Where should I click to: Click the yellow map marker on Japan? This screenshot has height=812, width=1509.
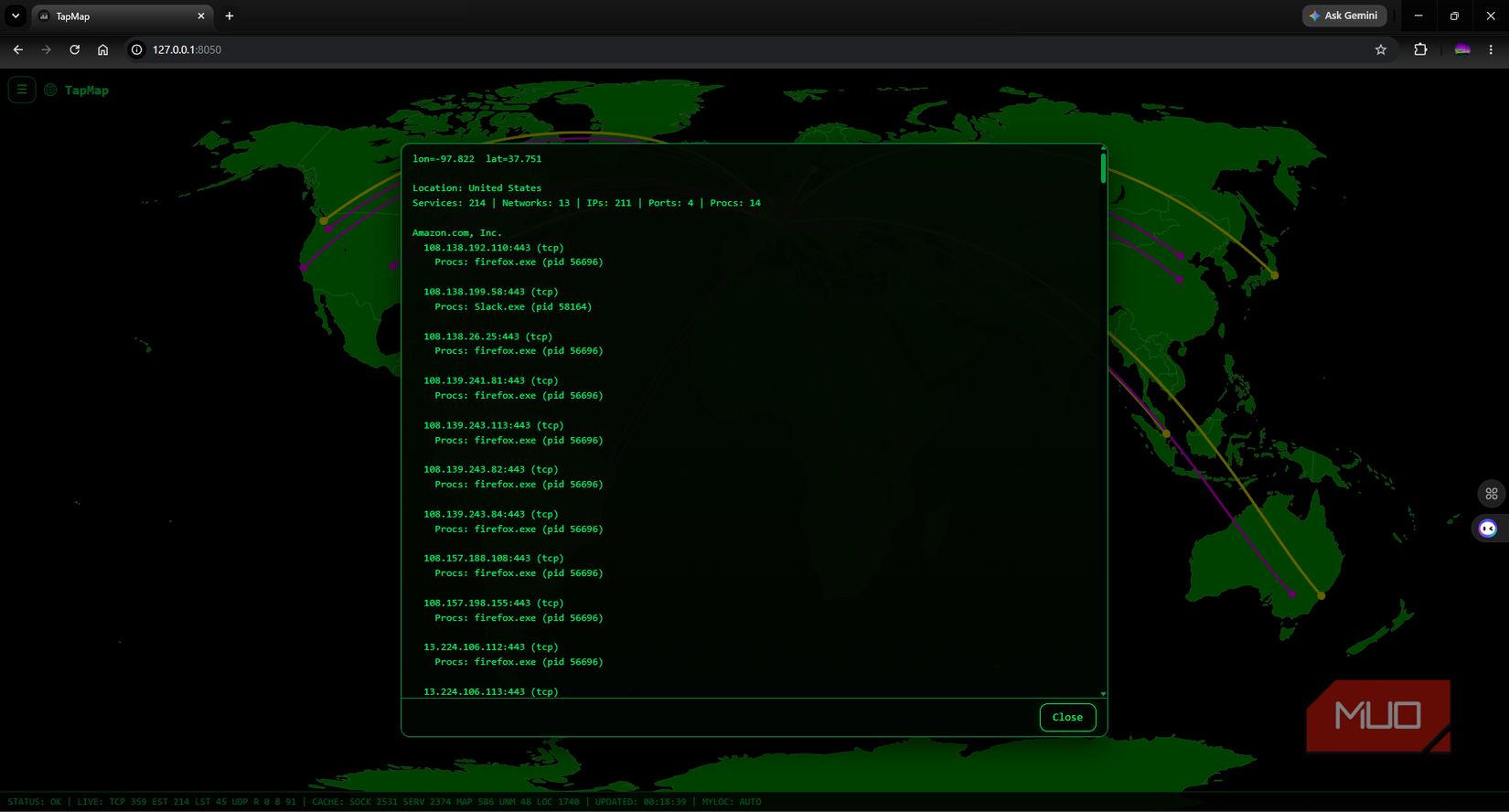coord(1275,275)
